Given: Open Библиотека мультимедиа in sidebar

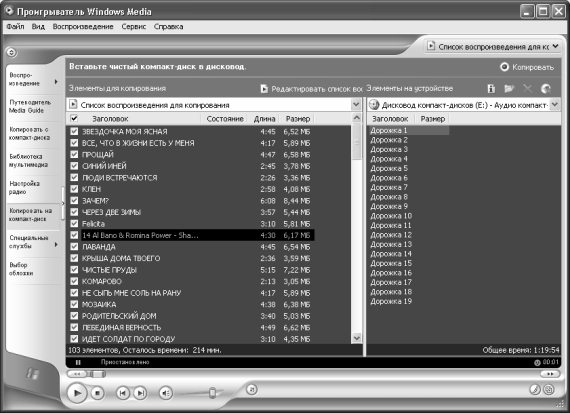Looking at the screenshot, I should [29, 161].
